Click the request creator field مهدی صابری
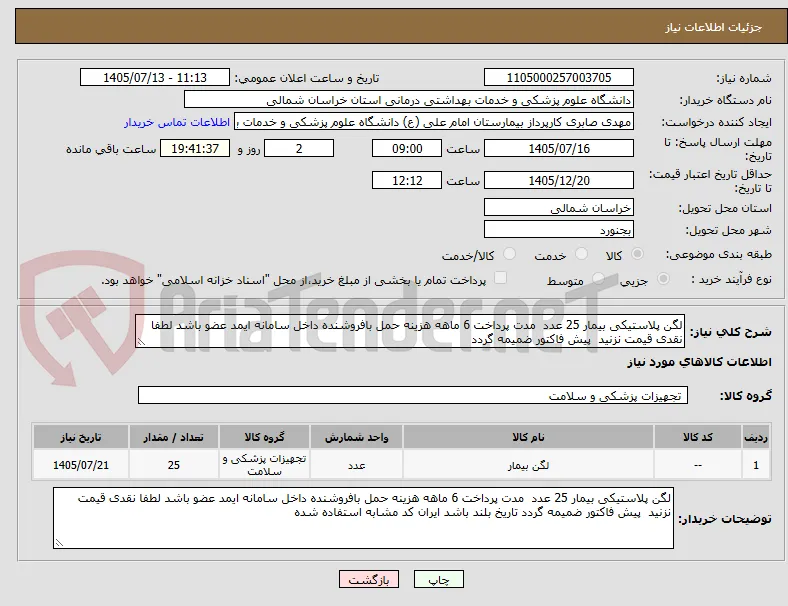The width and height of the screenshot is (788, 606). (434, 122)
